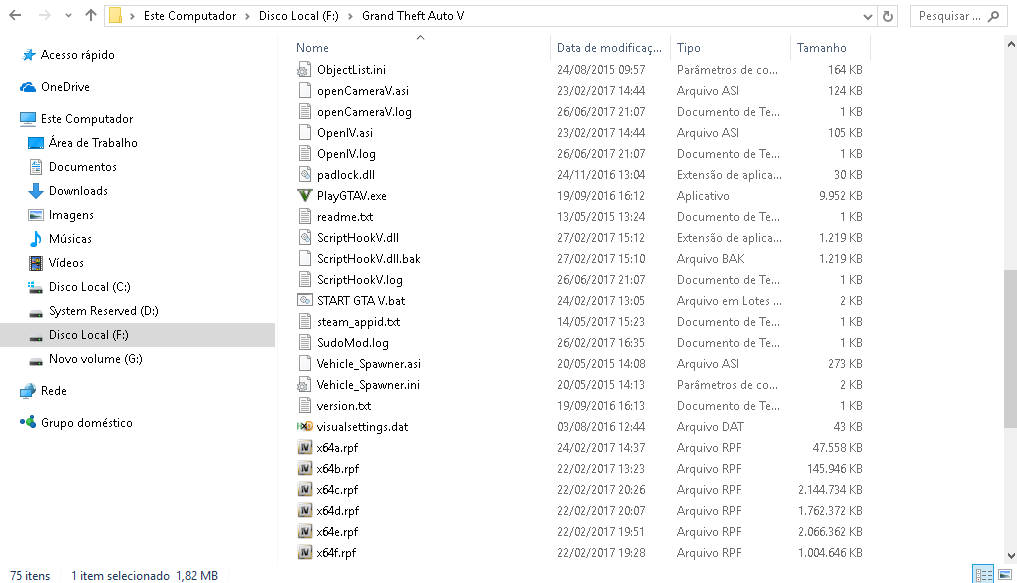The image size is (1017, 583).
Task: Select START GTA V.bat file icon
Action: pyautogui.click(x=304, y=300)
